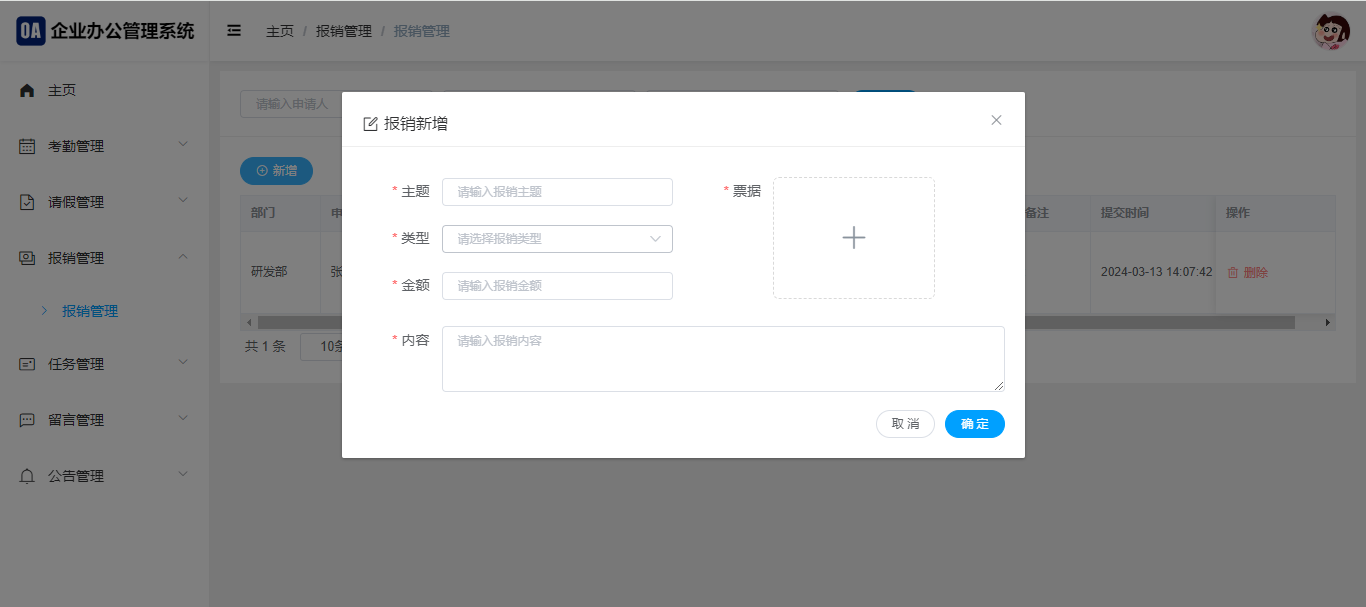
Task: Expand the 考勤管理 menu chevron
Action: [183, 145]
